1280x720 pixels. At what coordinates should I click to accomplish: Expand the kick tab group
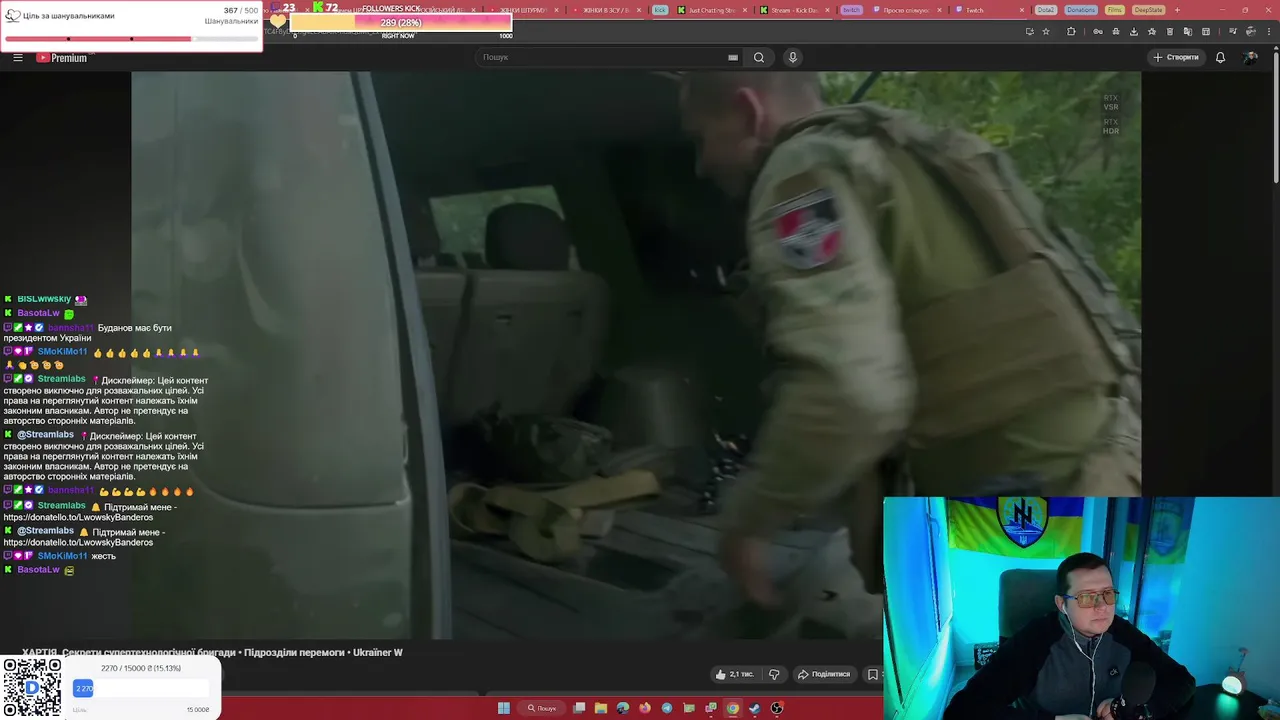click(660, 10)
